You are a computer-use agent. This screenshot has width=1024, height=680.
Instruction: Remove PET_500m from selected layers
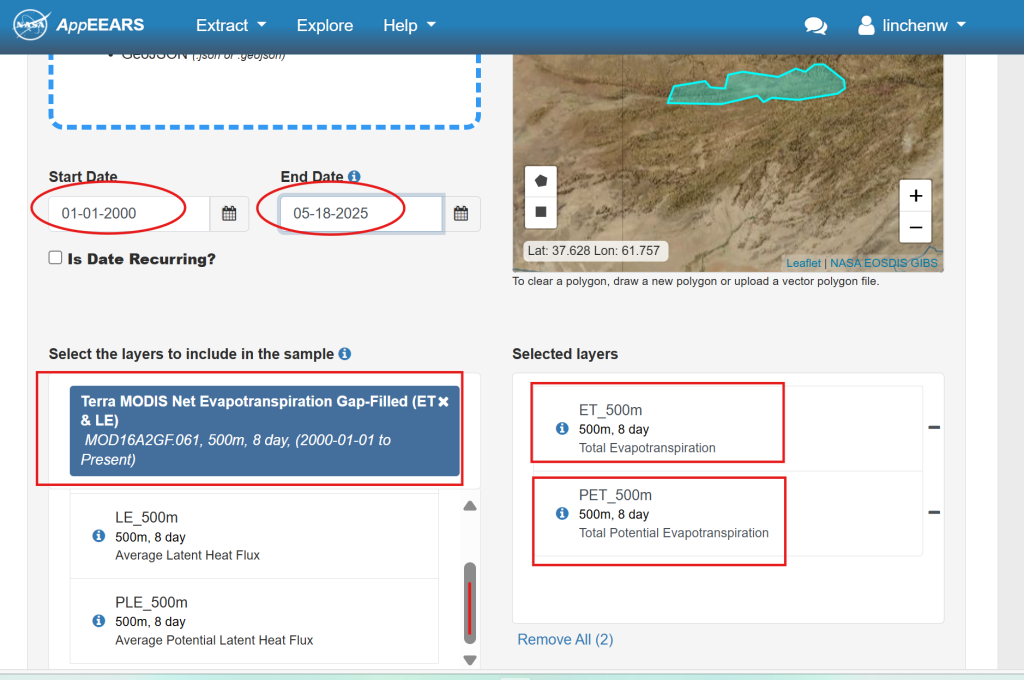[934, 512]
